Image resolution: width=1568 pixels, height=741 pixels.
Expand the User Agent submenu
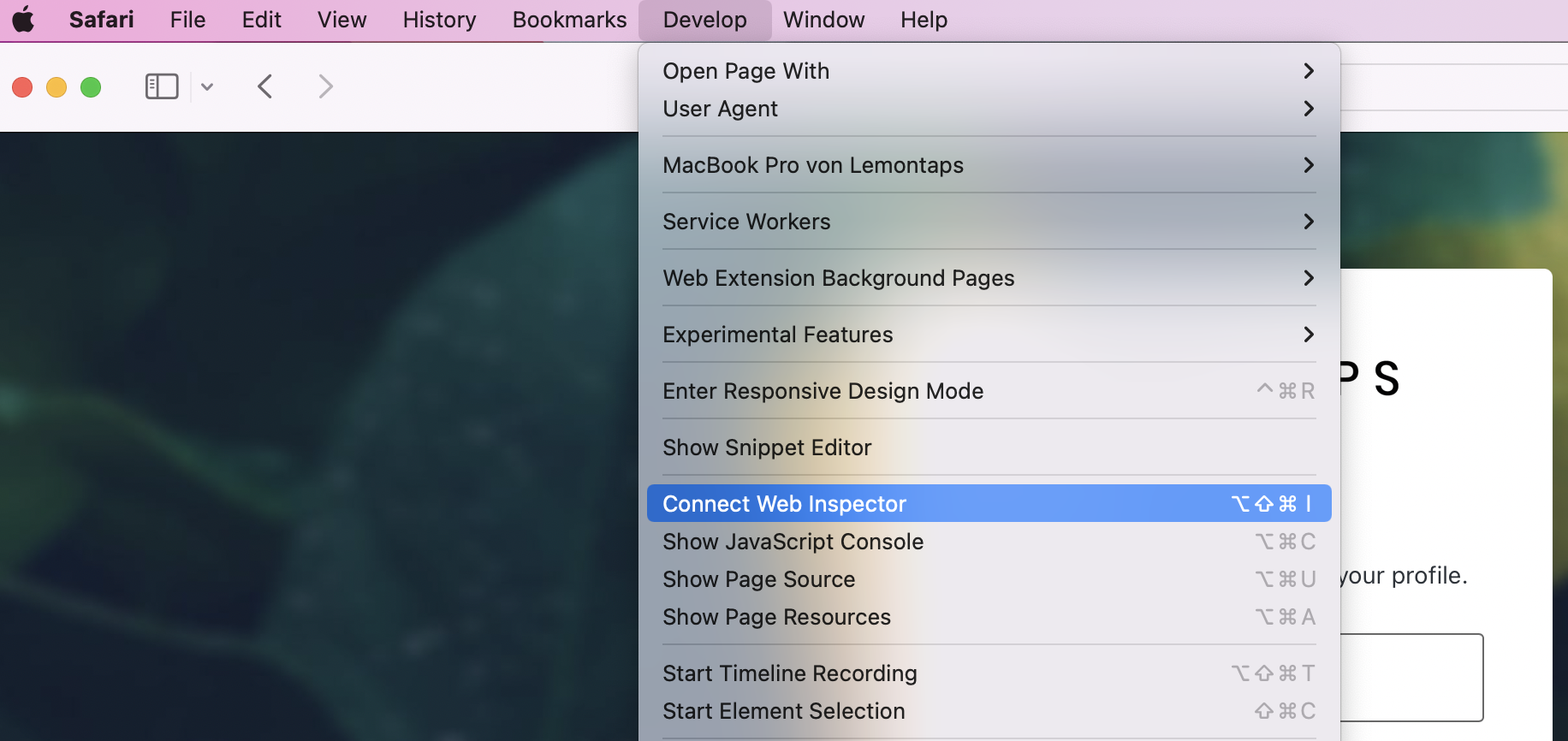coord(989,109)
